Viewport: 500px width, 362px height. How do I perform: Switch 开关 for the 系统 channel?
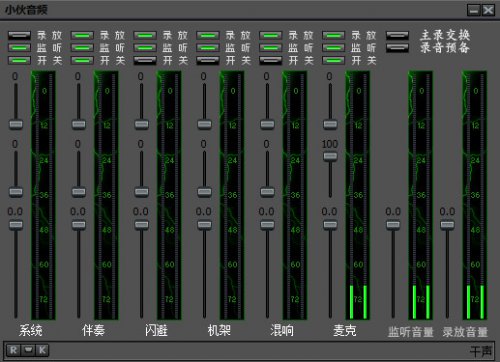19,60
